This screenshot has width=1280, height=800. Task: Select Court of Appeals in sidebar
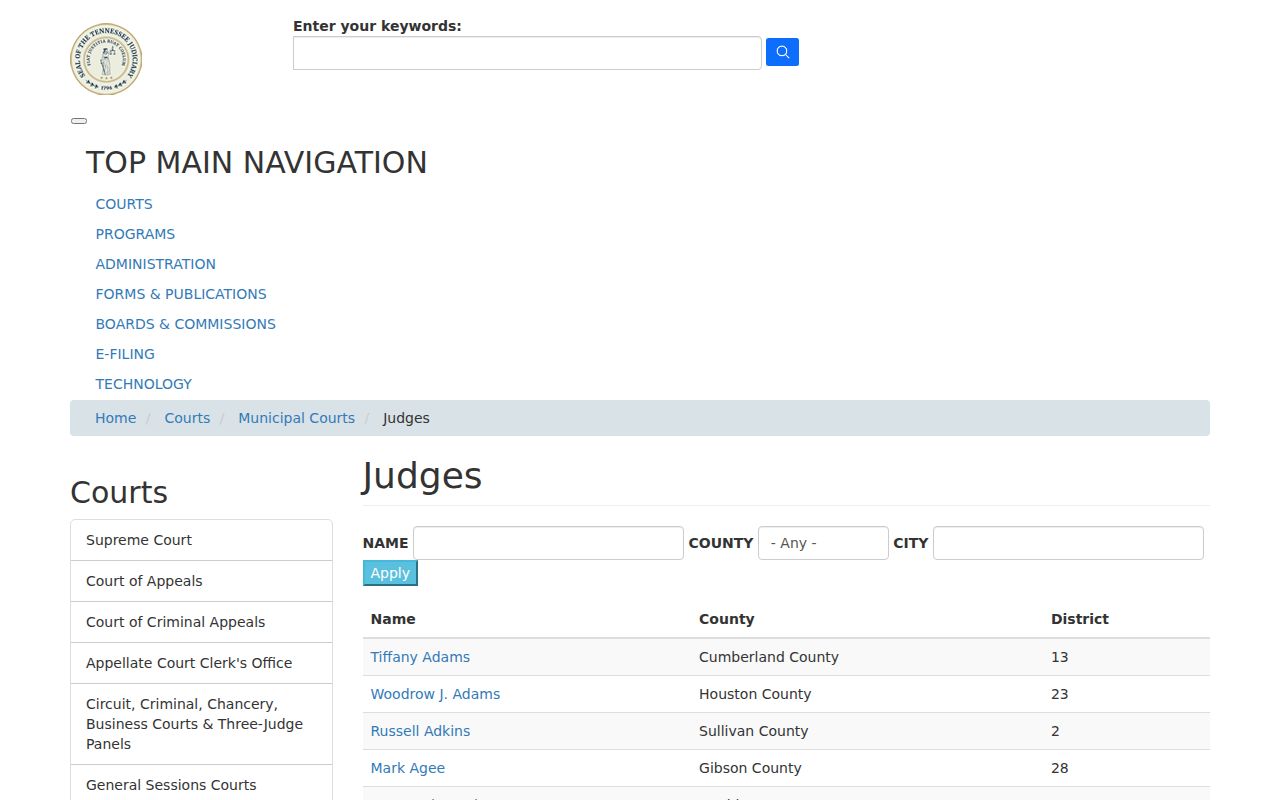pyautogui.click(x=201, y=581)
